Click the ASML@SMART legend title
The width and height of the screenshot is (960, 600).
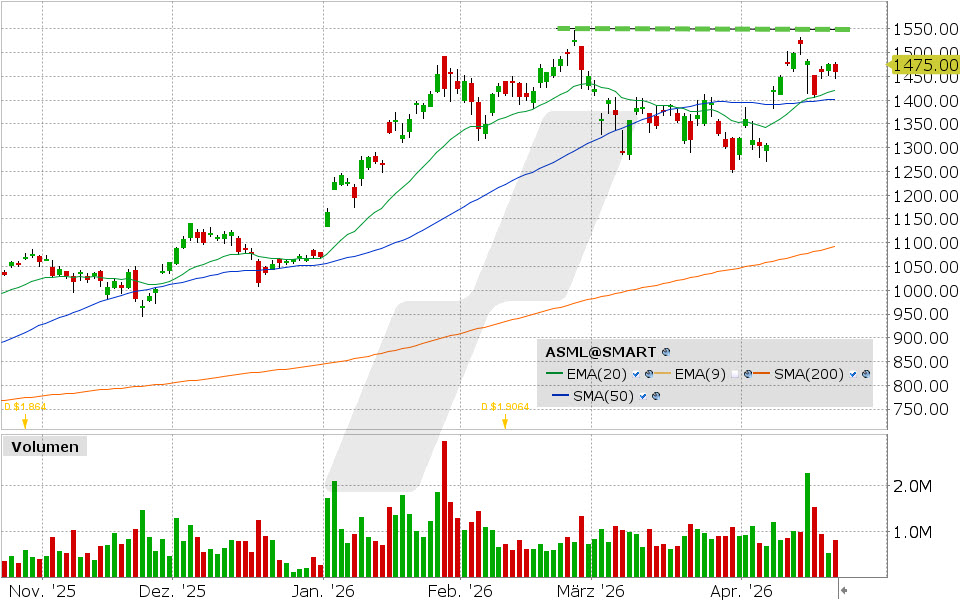pyautogui.click(x=600, y=352)
